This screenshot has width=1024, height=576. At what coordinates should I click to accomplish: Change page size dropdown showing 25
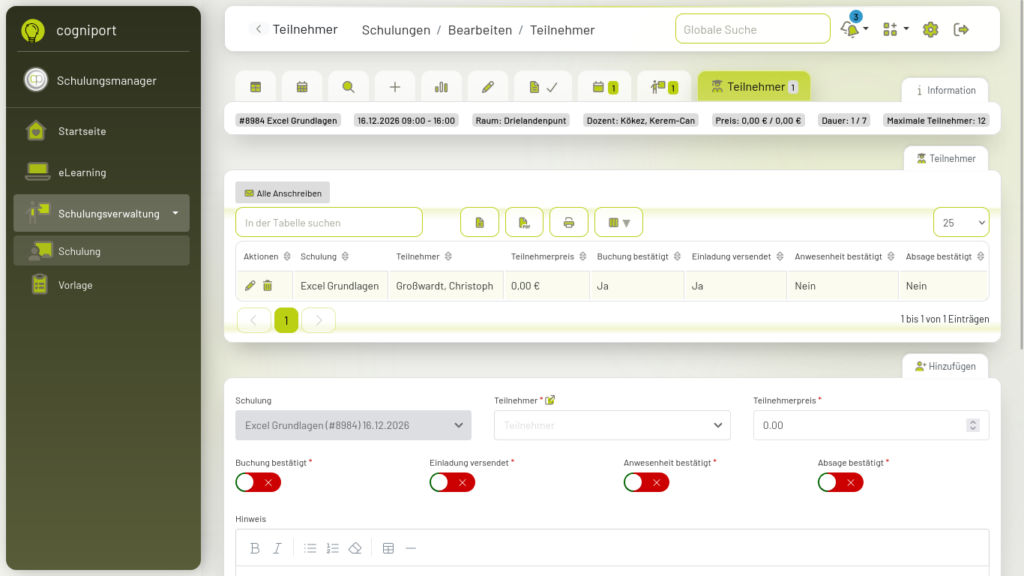(961, 223)
